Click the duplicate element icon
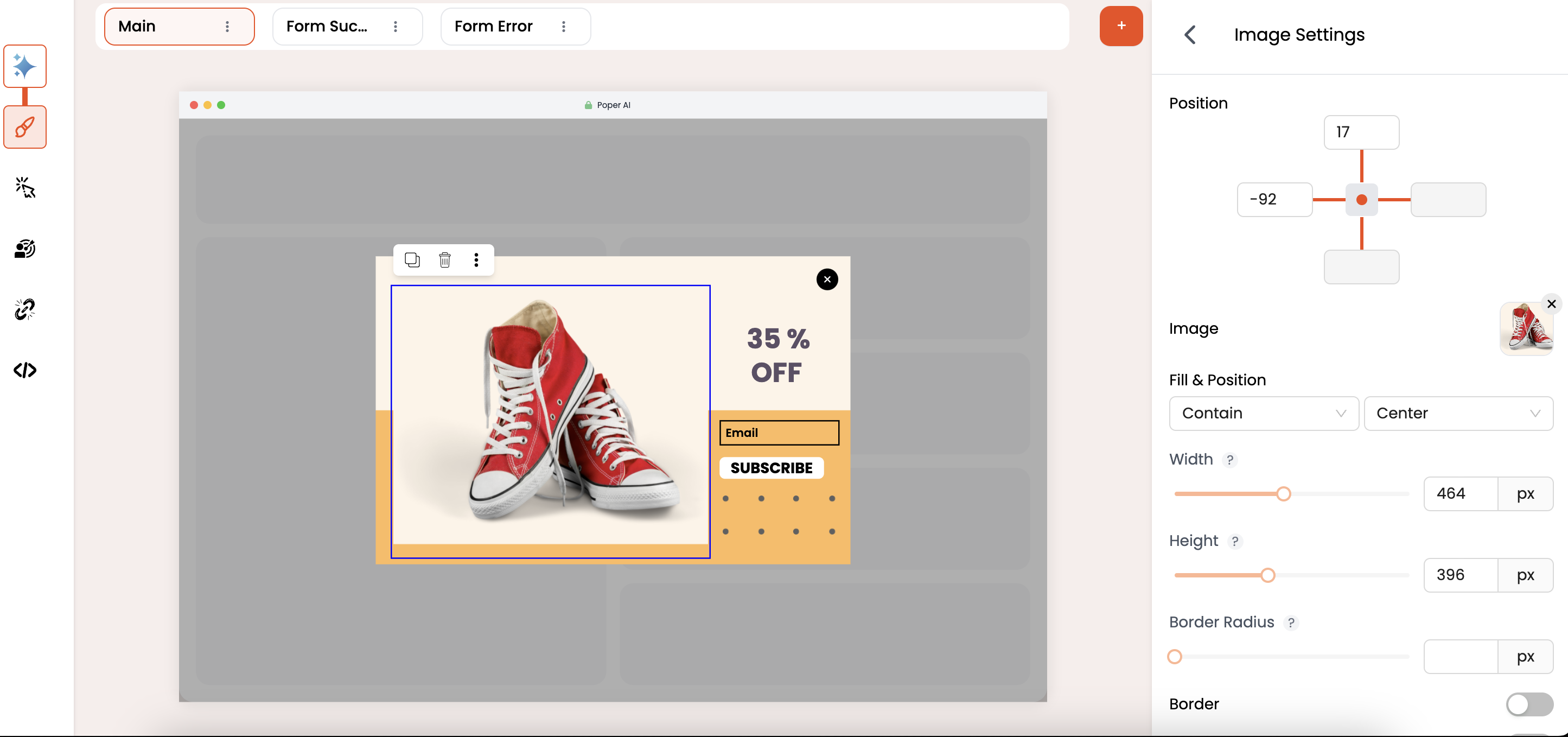The image size is (1568, 737). (411, 260)
